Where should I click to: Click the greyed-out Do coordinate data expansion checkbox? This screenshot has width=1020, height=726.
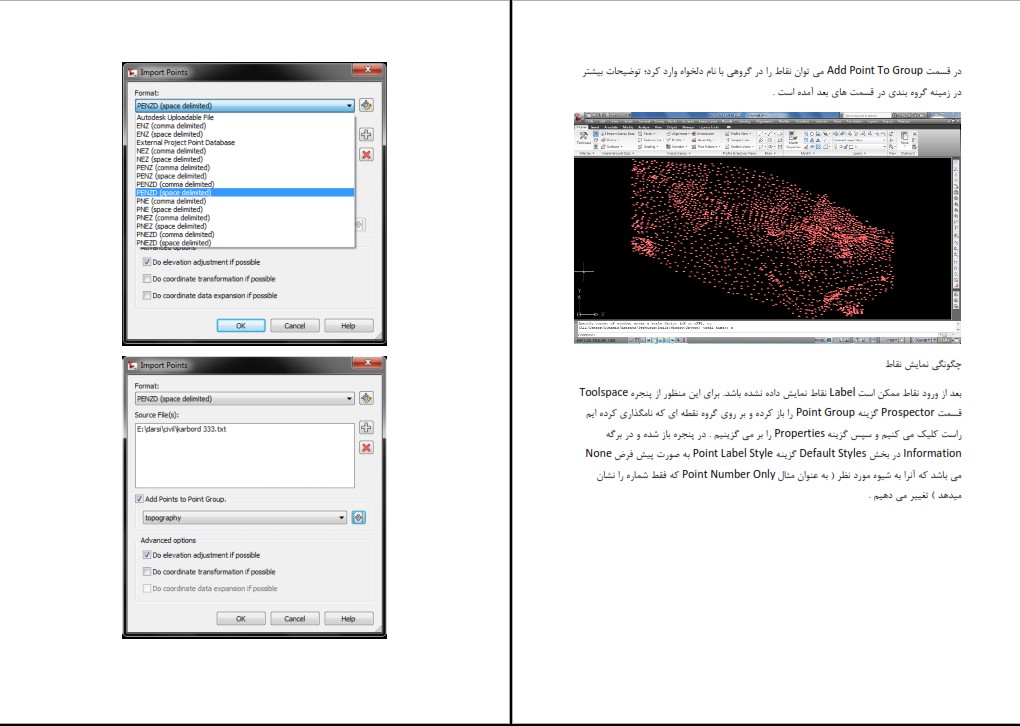click(x=147, y=588)
